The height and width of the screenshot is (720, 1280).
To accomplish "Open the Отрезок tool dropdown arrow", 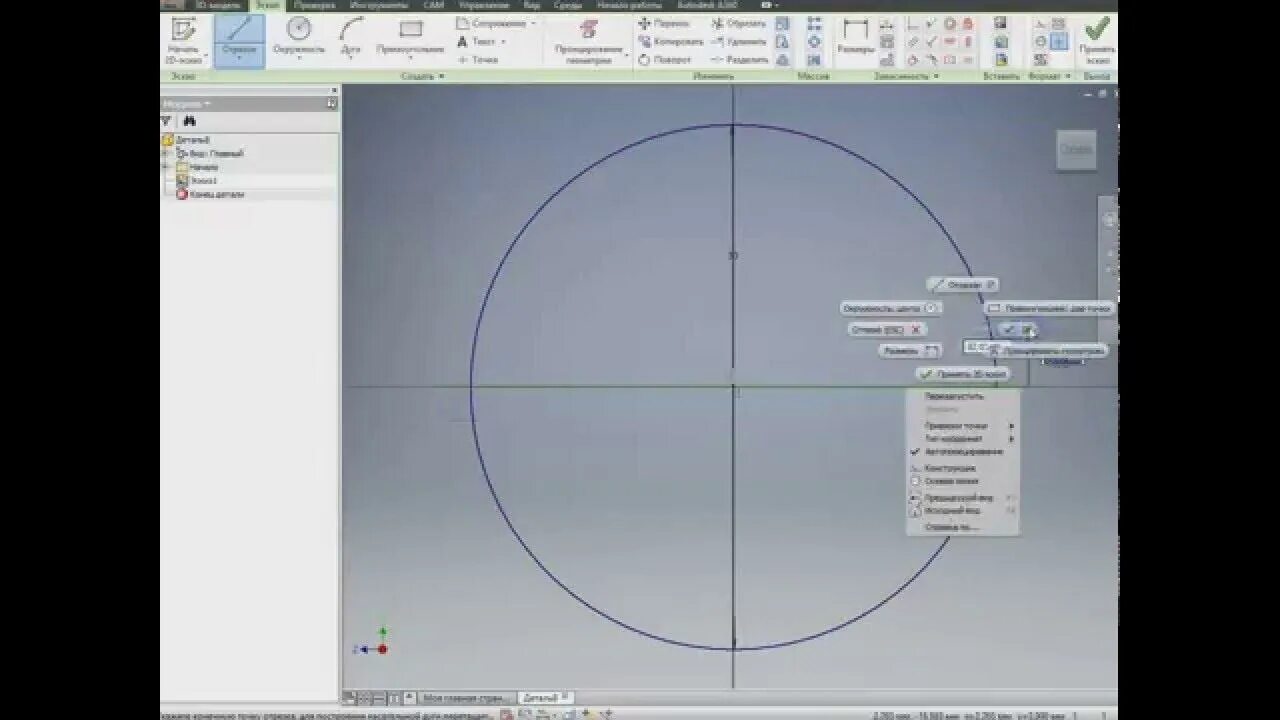I will tap(239, 58).
